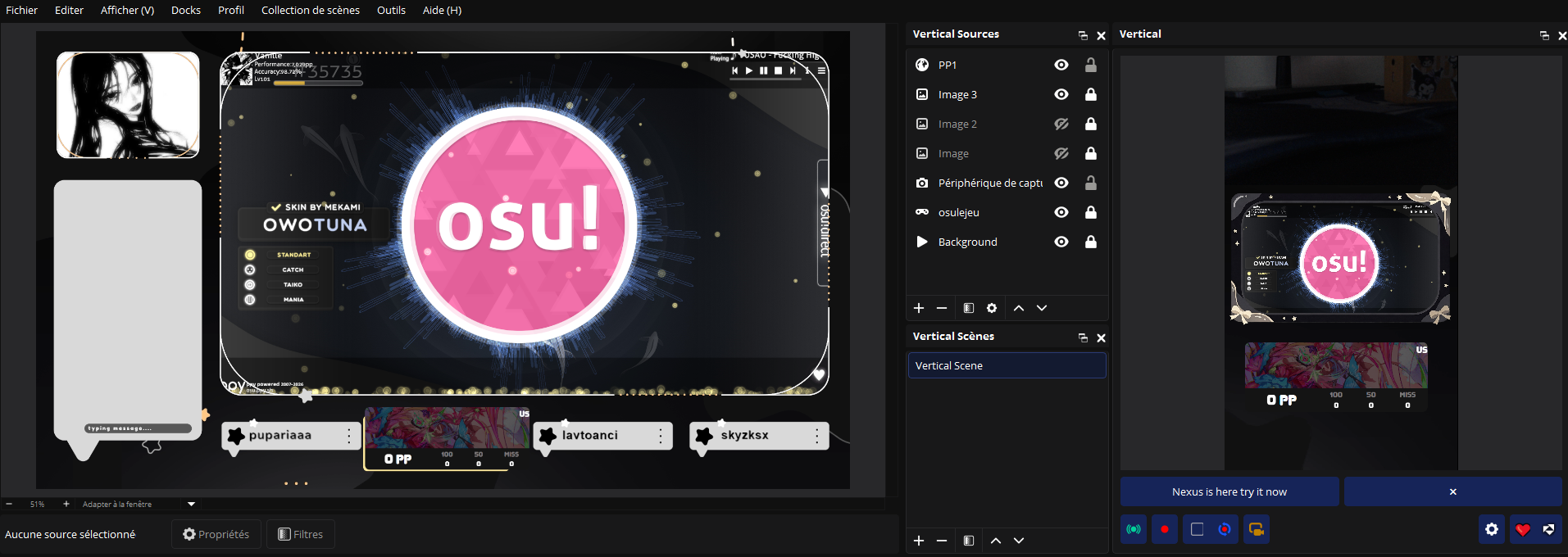Unlock the Image 2 source

pyautogui.click(x=1091, y=124)
